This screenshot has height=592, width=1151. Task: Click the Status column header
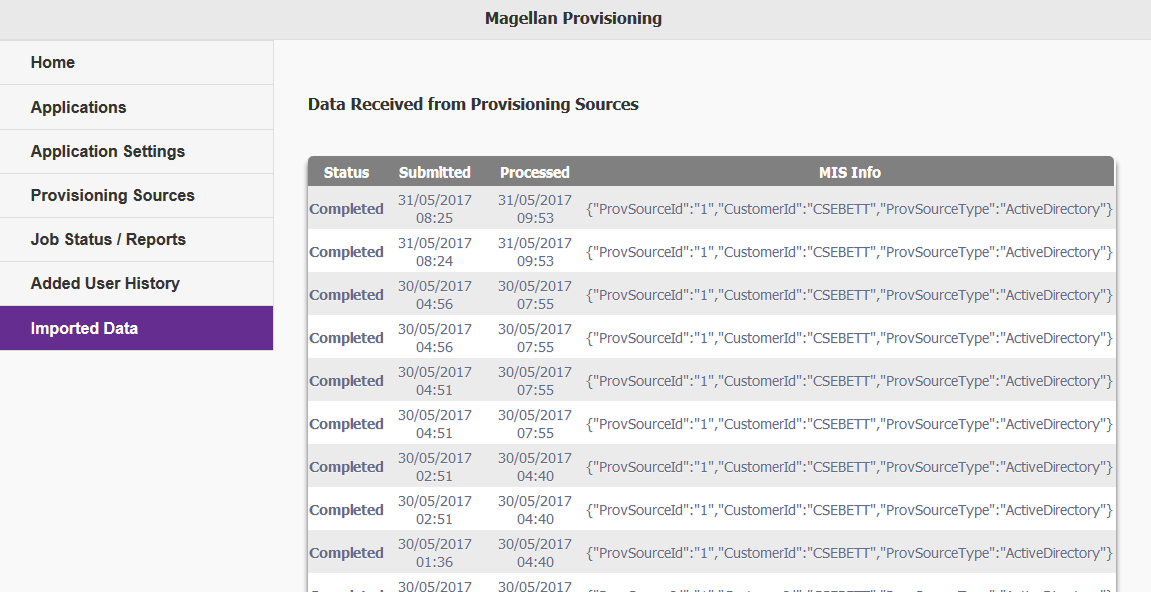click(346, 173)
